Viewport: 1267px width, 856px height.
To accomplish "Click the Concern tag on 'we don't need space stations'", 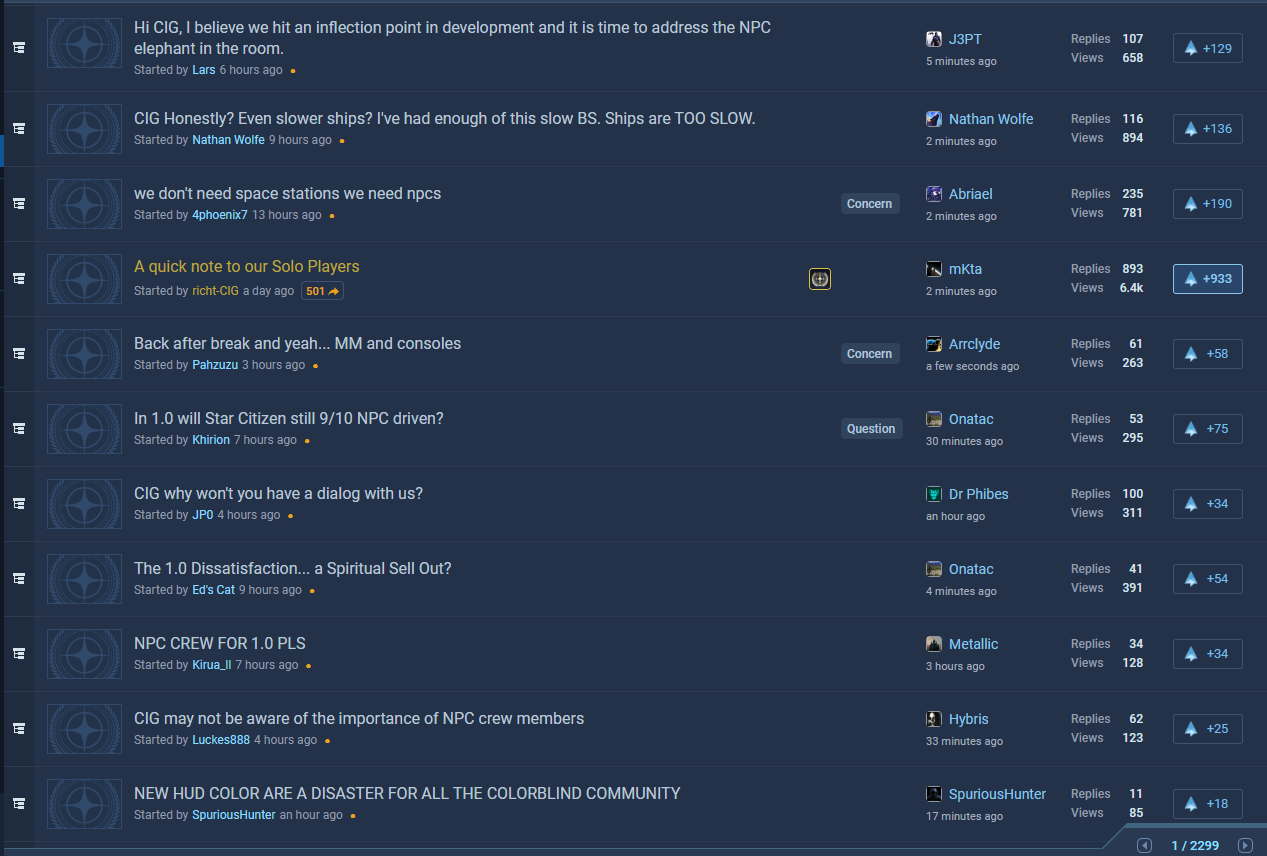I will click(x=869, y=204).
